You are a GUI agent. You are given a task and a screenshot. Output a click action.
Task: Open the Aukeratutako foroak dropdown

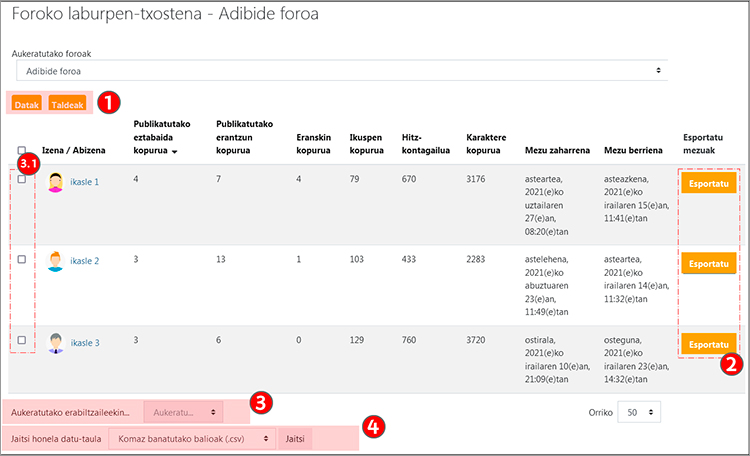339,71
